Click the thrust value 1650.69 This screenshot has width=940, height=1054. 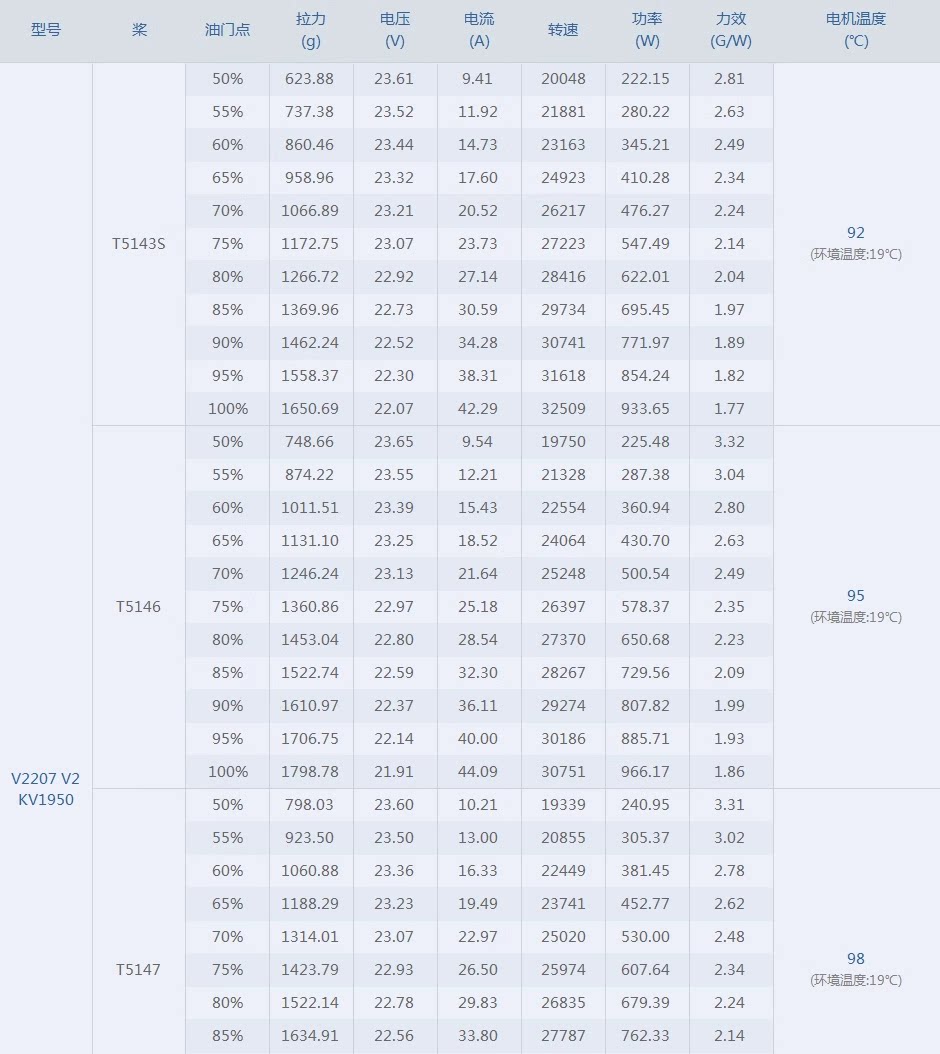[x=311, y=409]
